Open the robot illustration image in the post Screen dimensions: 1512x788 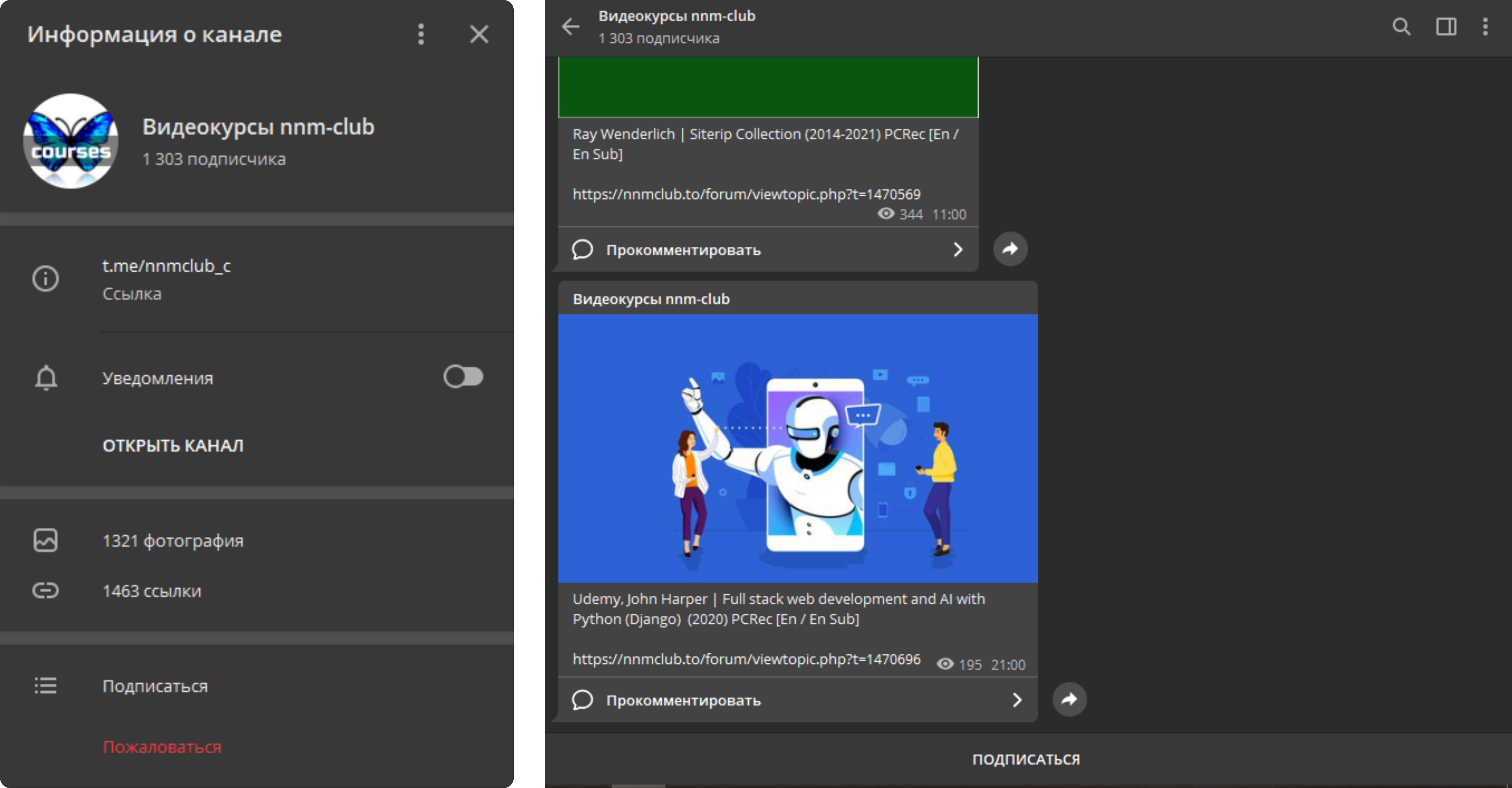[798, 448]
